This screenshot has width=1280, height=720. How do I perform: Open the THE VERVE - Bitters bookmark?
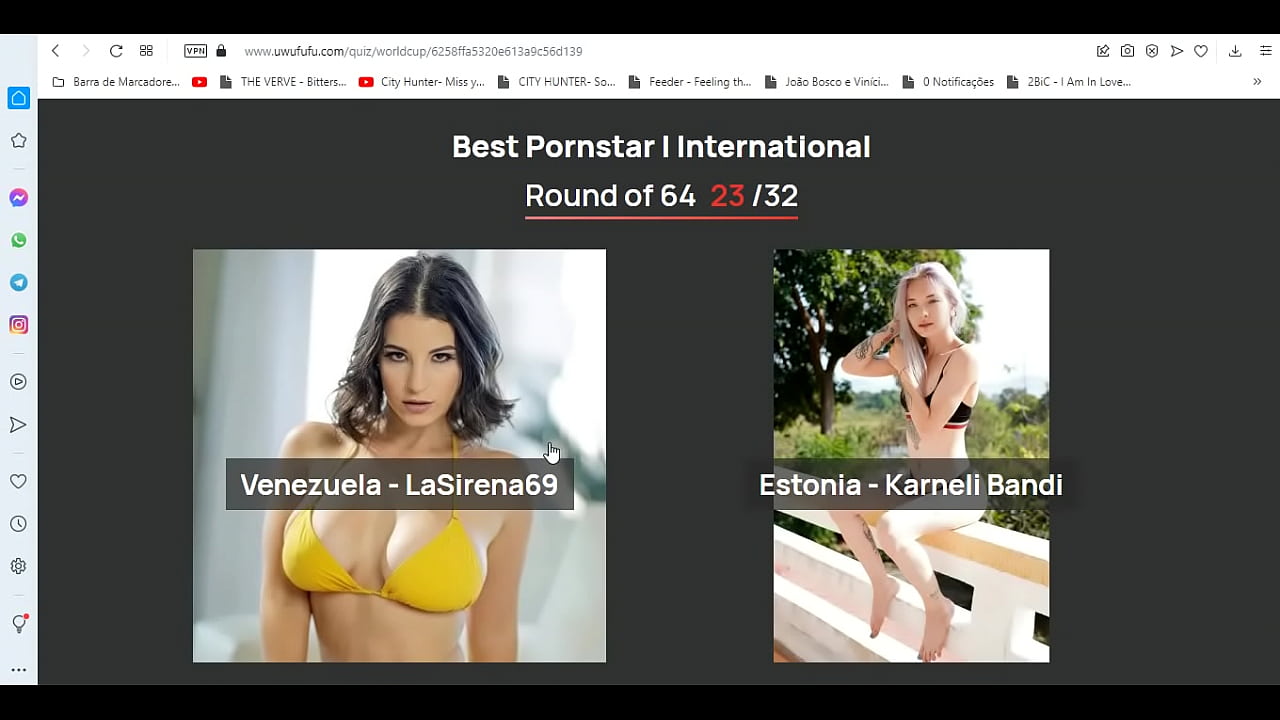tap(283, 82)
